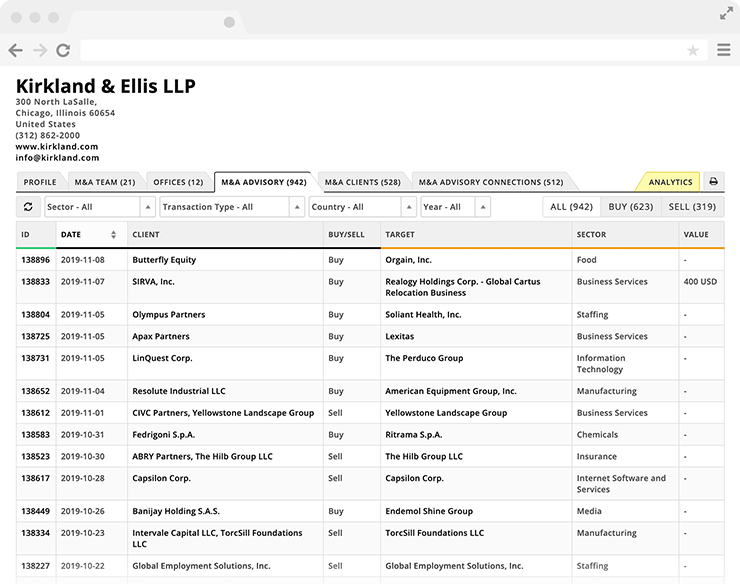Open target TorcSill Foundations LLC
This screenshot has width=740, height=584.
coord(434,533)
